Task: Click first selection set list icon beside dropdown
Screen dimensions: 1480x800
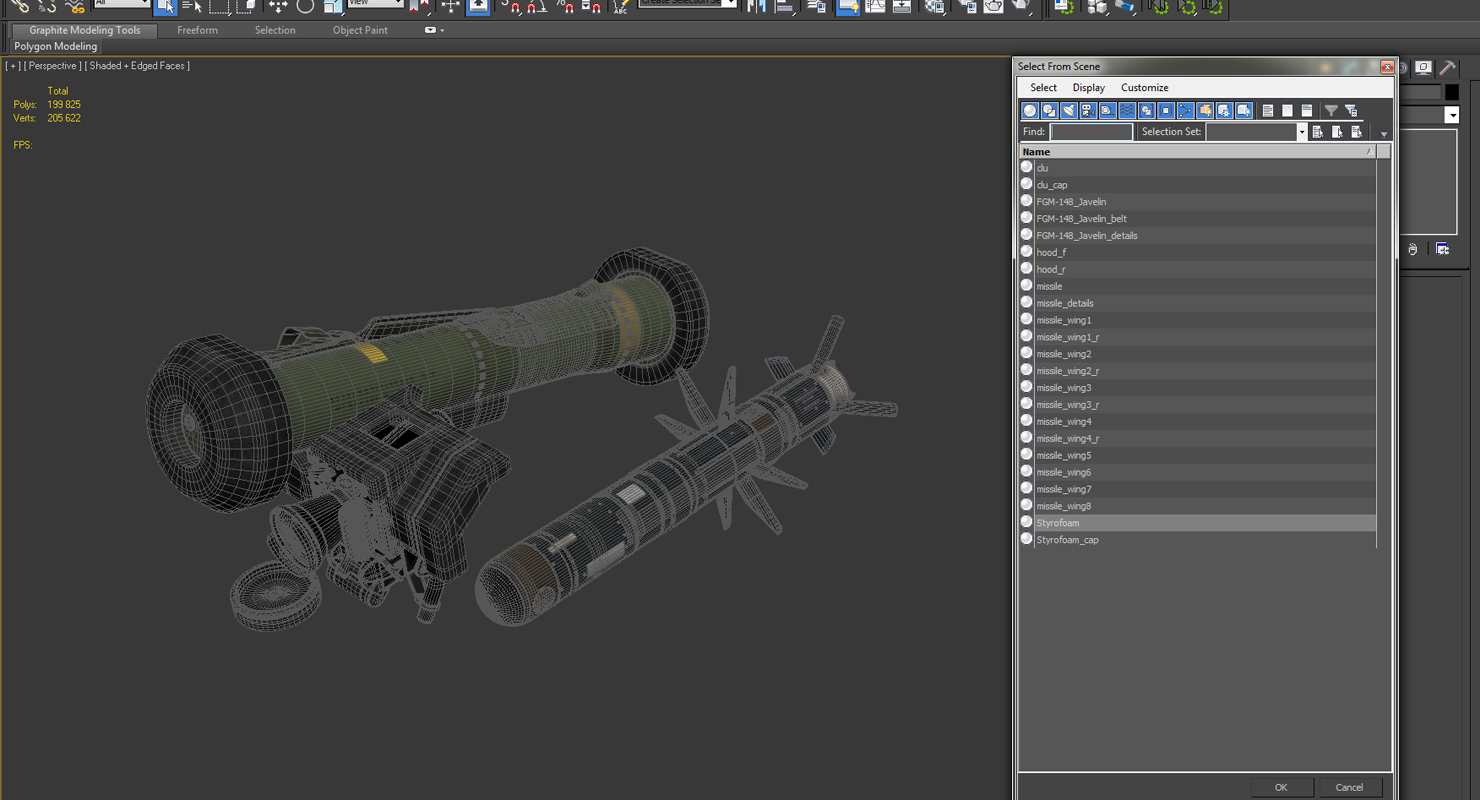Action: (x=1318, y=132)
